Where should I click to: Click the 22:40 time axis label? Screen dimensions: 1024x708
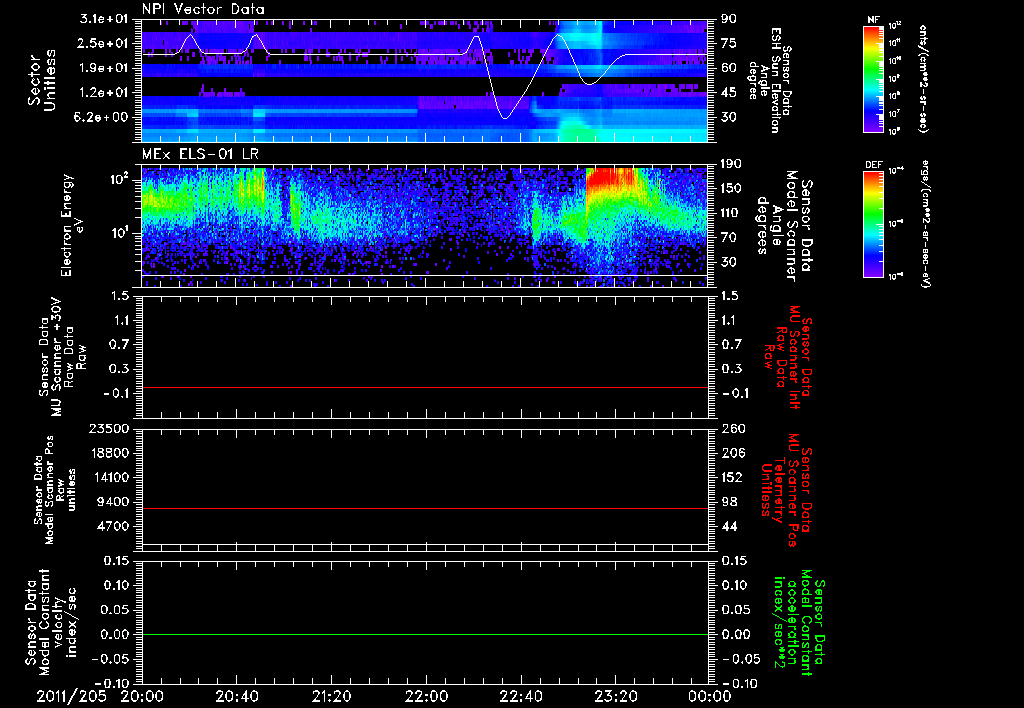click(520, 696)
